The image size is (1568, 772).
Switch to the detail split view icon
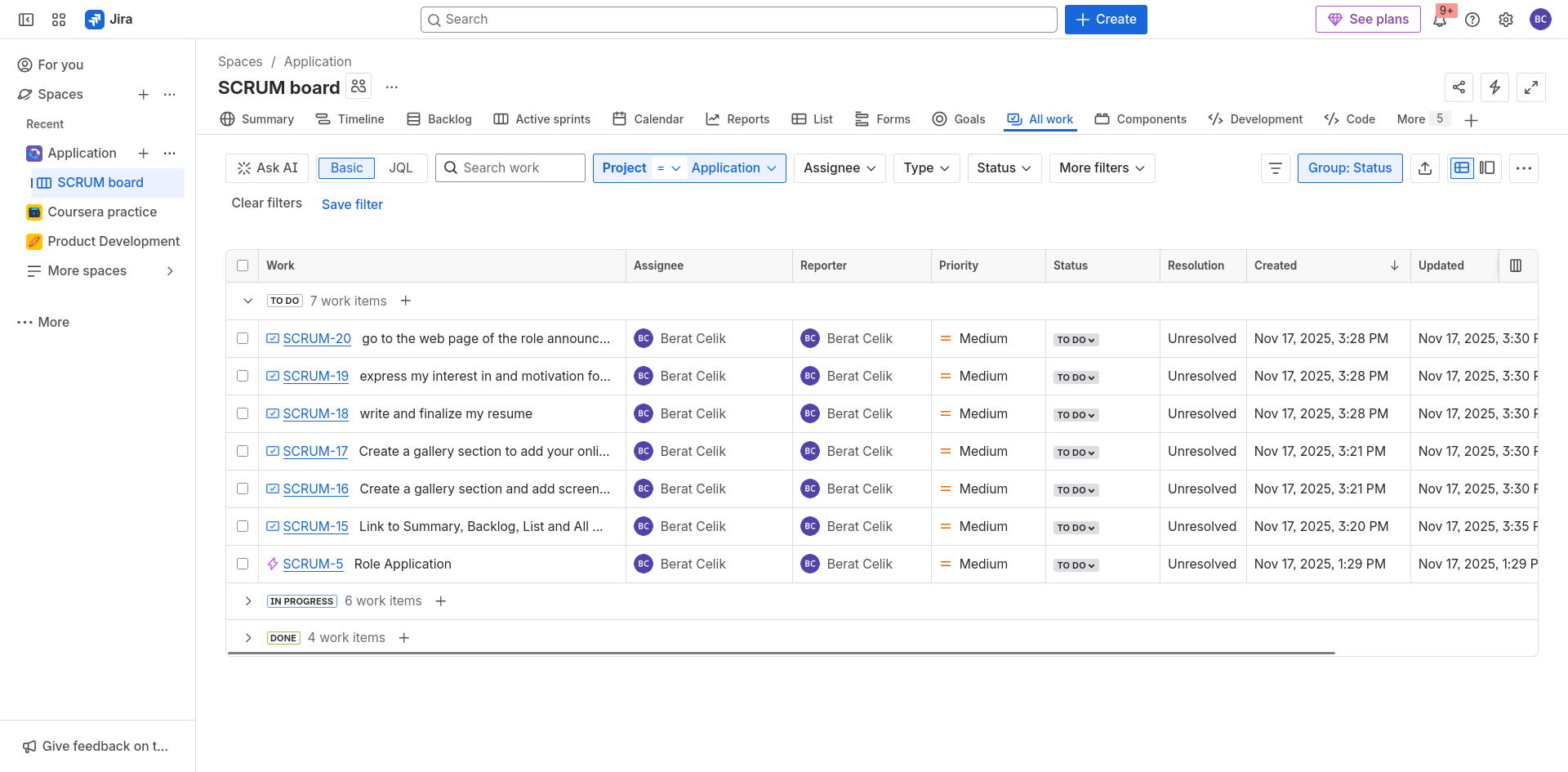point(1487,168)
